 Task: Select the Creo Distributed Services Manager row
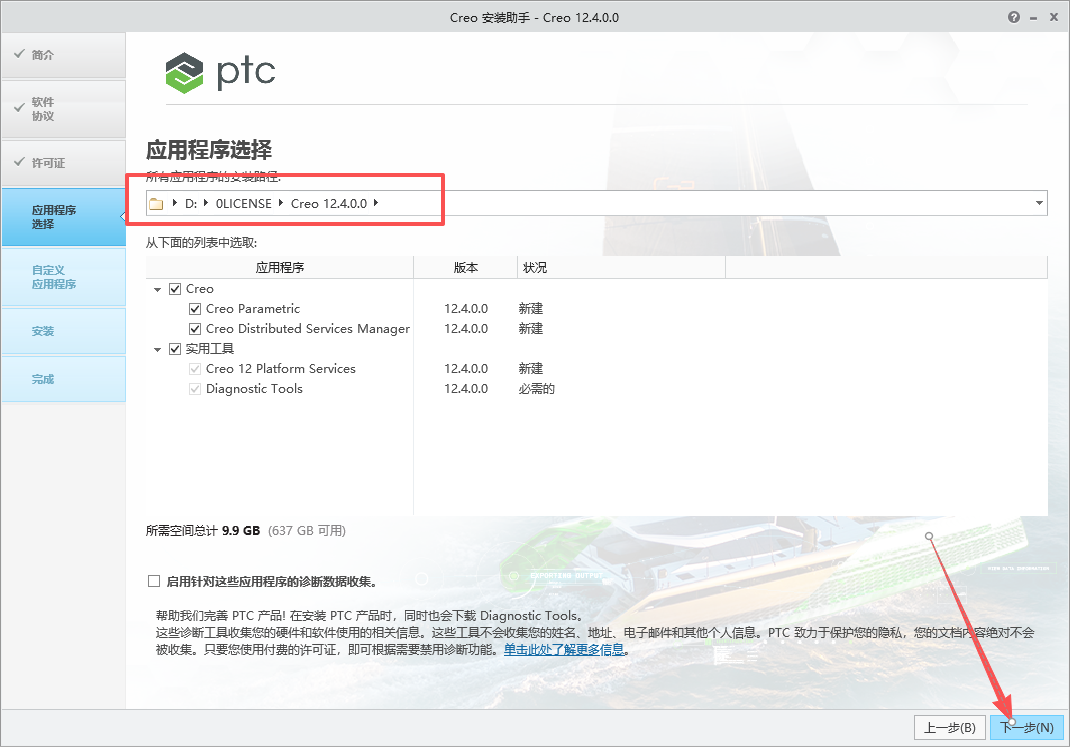300,328
